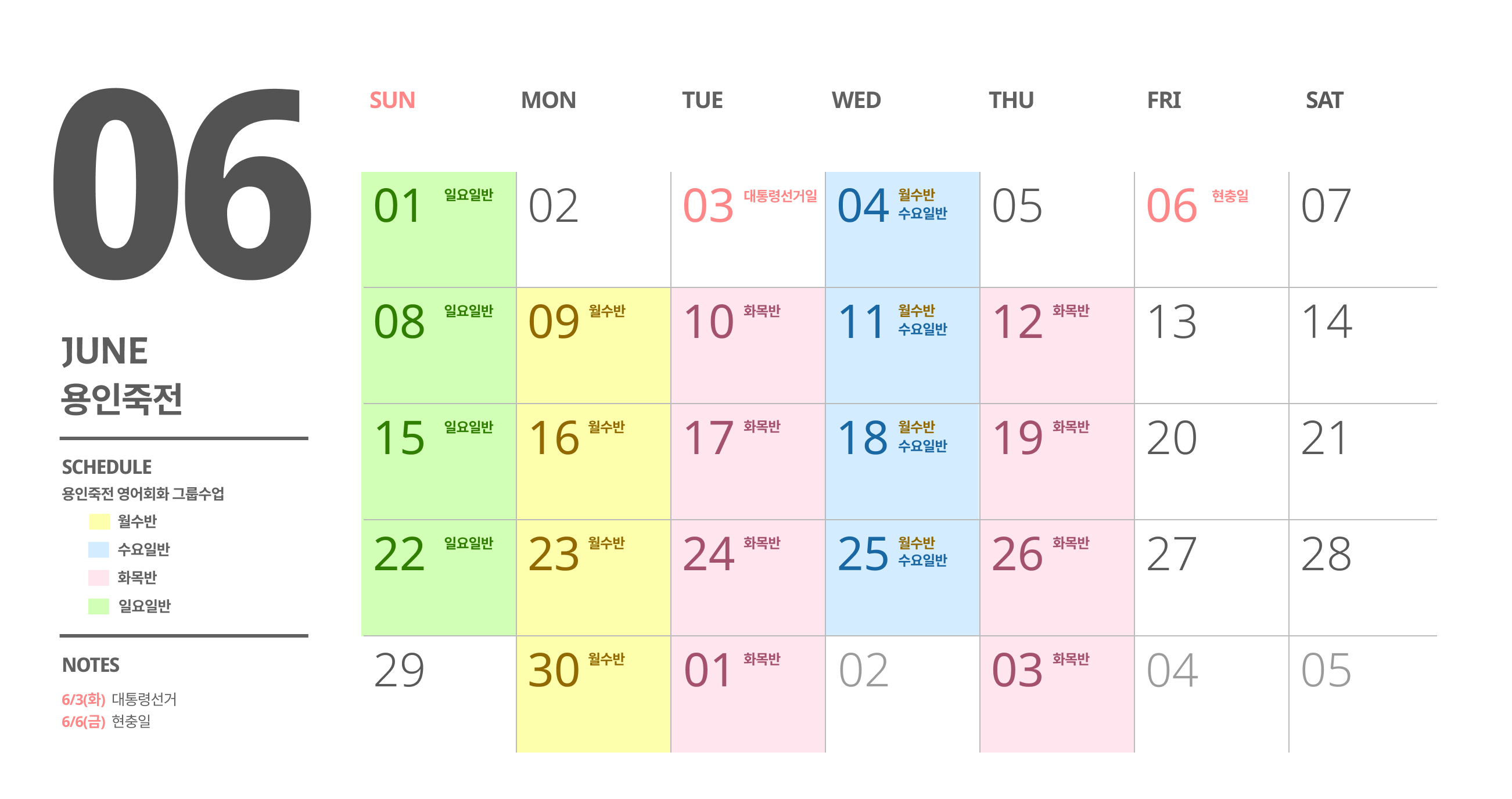Click the 6/6(금) 현충일 note entry
This screenshot has height=799, width=1512.
click(106, 721)
